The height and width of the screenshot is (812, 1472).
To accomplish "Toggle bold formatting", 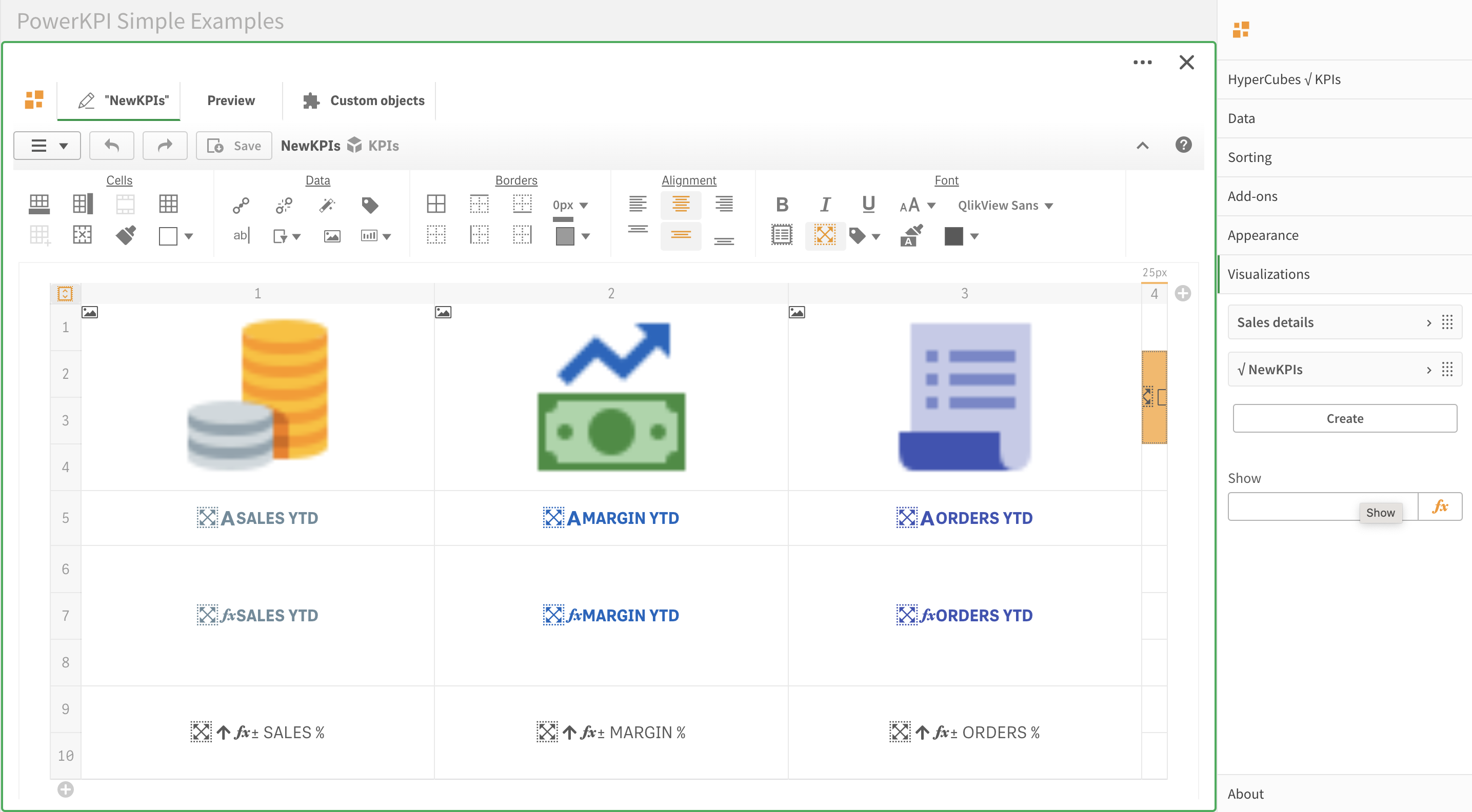I will (x=782, y=205).
